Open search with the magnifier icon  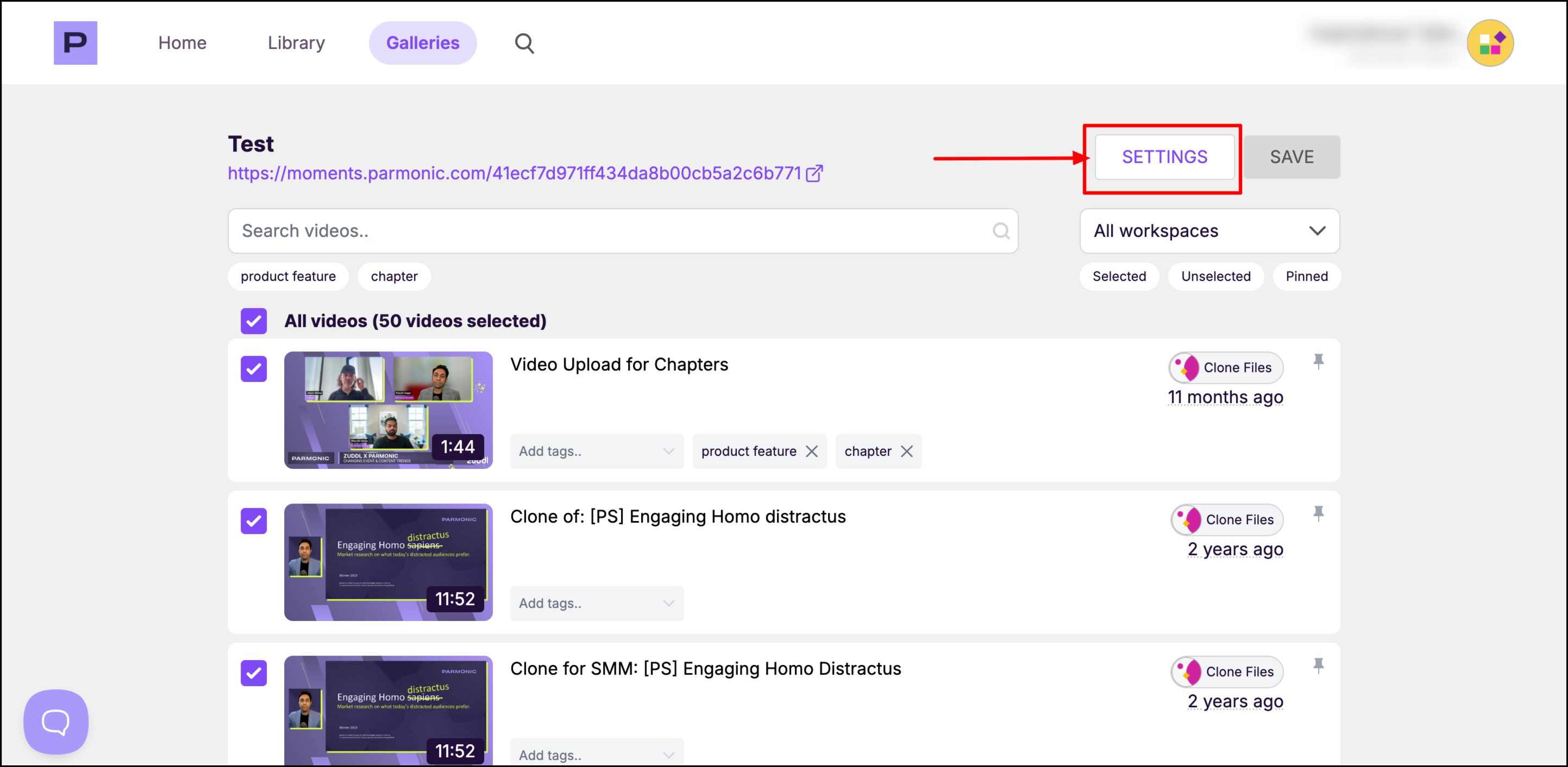pos(523,43)
